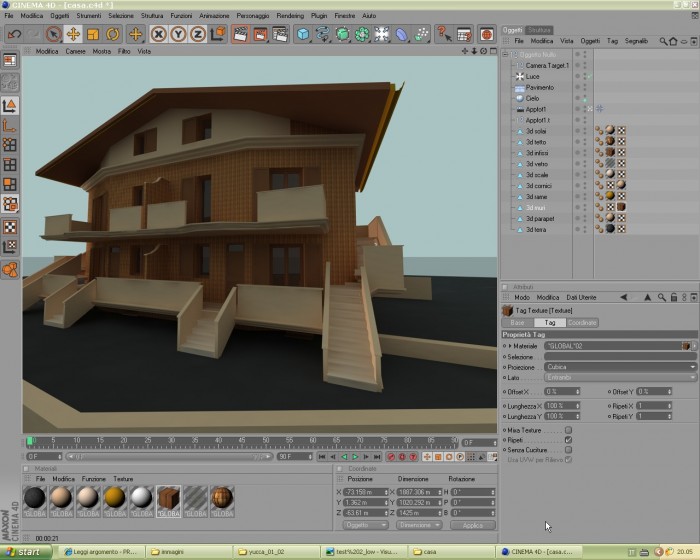Click the Lunghezza X value field
The height and width of the screenshot is (560, 700).
coord(562,406)
